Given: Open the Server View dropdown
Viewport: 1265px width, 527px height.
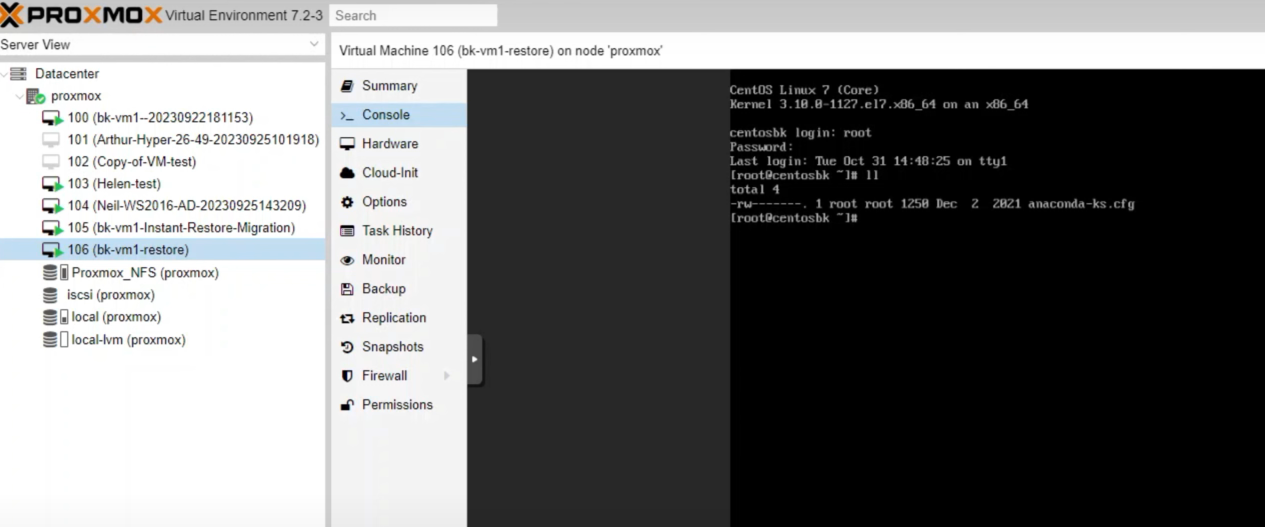Looking at the screenshot, I should [314, 45].
